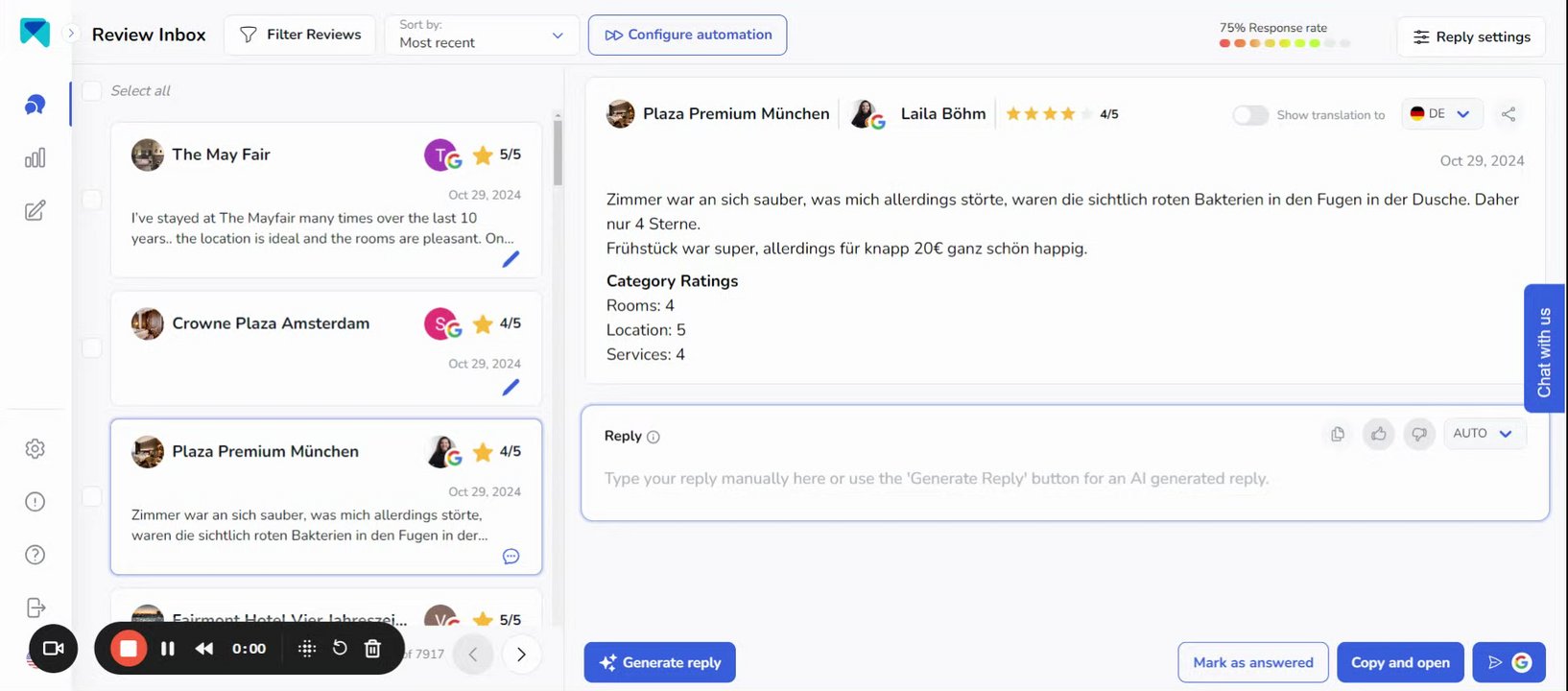
Task: Click the camera toggle icon in recorder
Action: (x=54, y=648)
